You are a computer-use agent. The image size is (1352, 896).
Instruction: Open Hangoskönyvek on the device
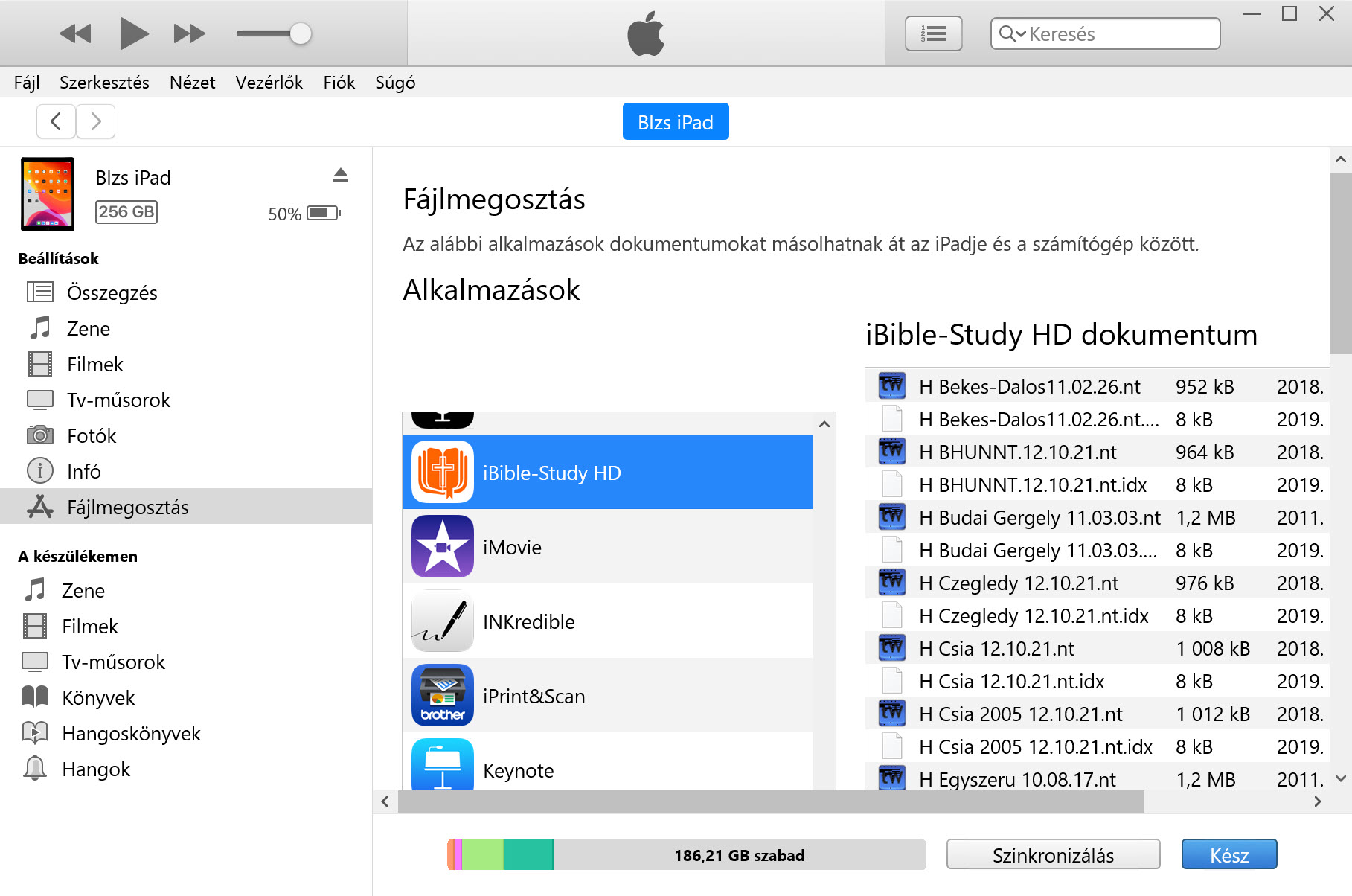(x=186, y=733)
